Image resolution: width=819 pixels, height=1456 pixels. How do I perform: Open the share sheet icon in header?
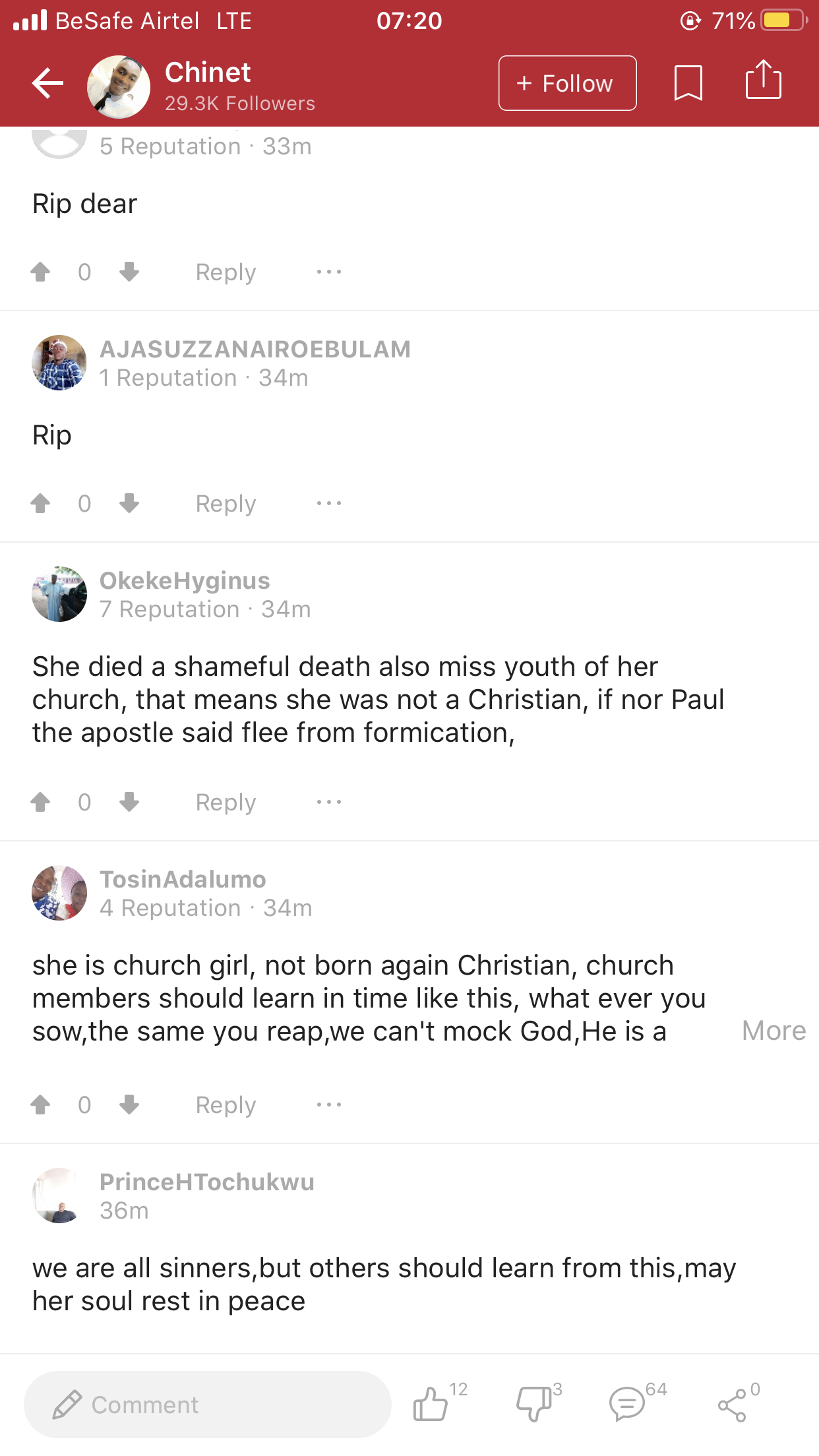click(x=763, y=80)
